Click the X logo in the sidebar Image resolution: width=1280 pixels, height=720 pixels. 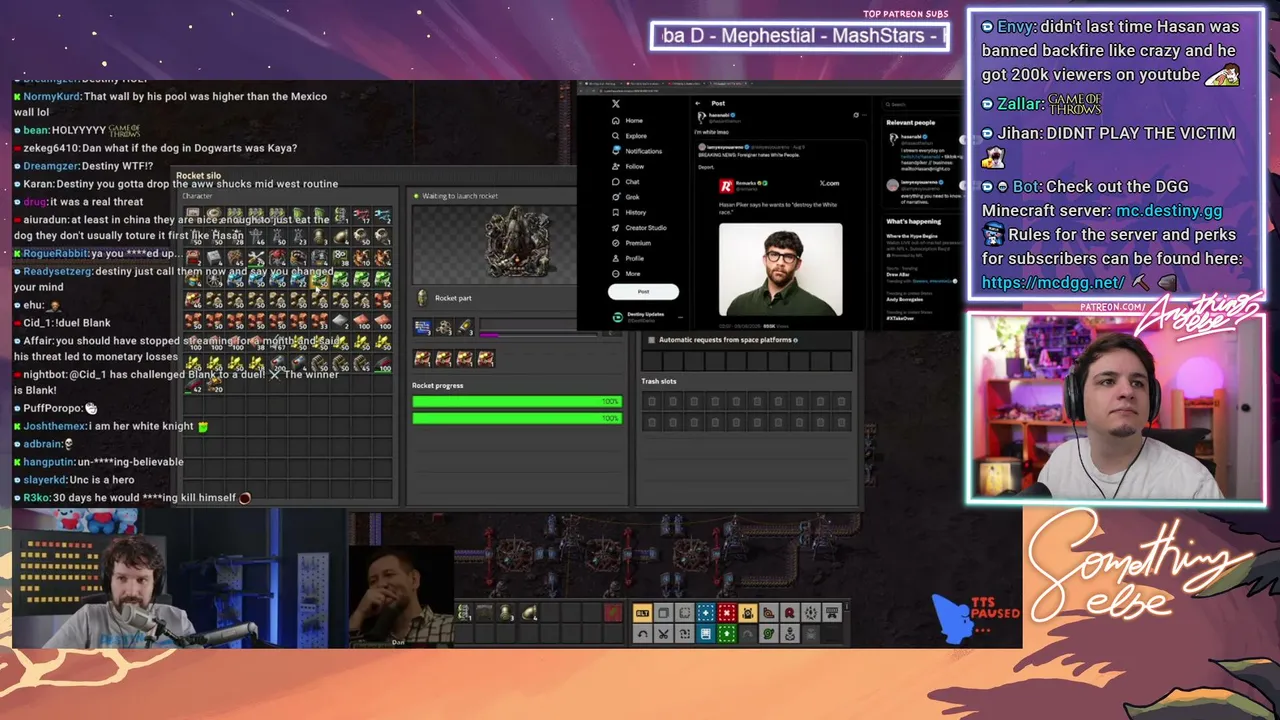tap(616, 104)
